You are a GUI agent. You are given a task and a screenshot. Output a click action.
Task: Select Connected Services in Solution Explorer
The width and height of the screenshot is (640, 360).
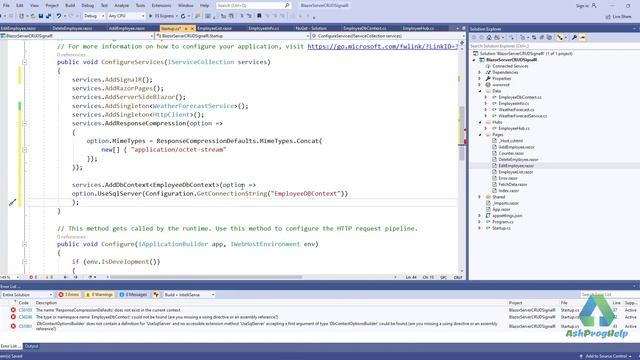510,66
